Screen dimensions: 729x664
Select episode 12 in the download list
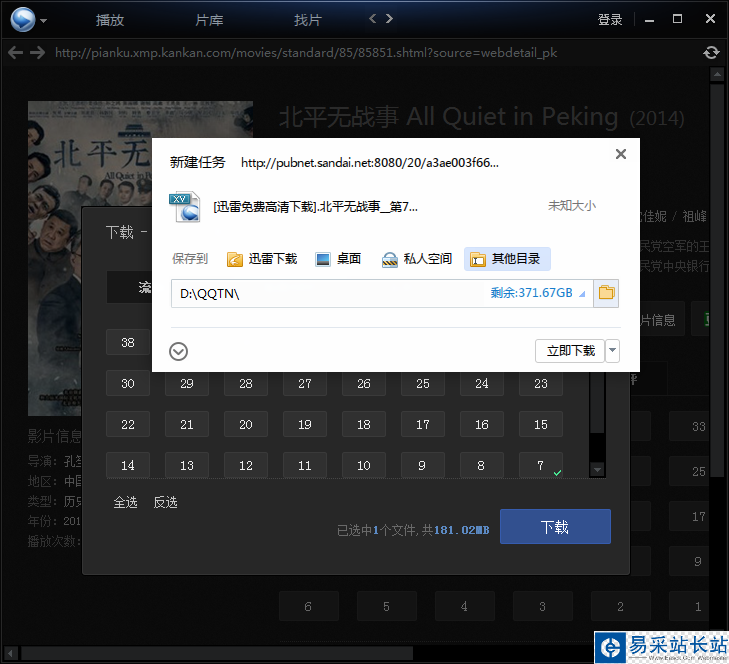pyautogui.click(x=246, y=465)
